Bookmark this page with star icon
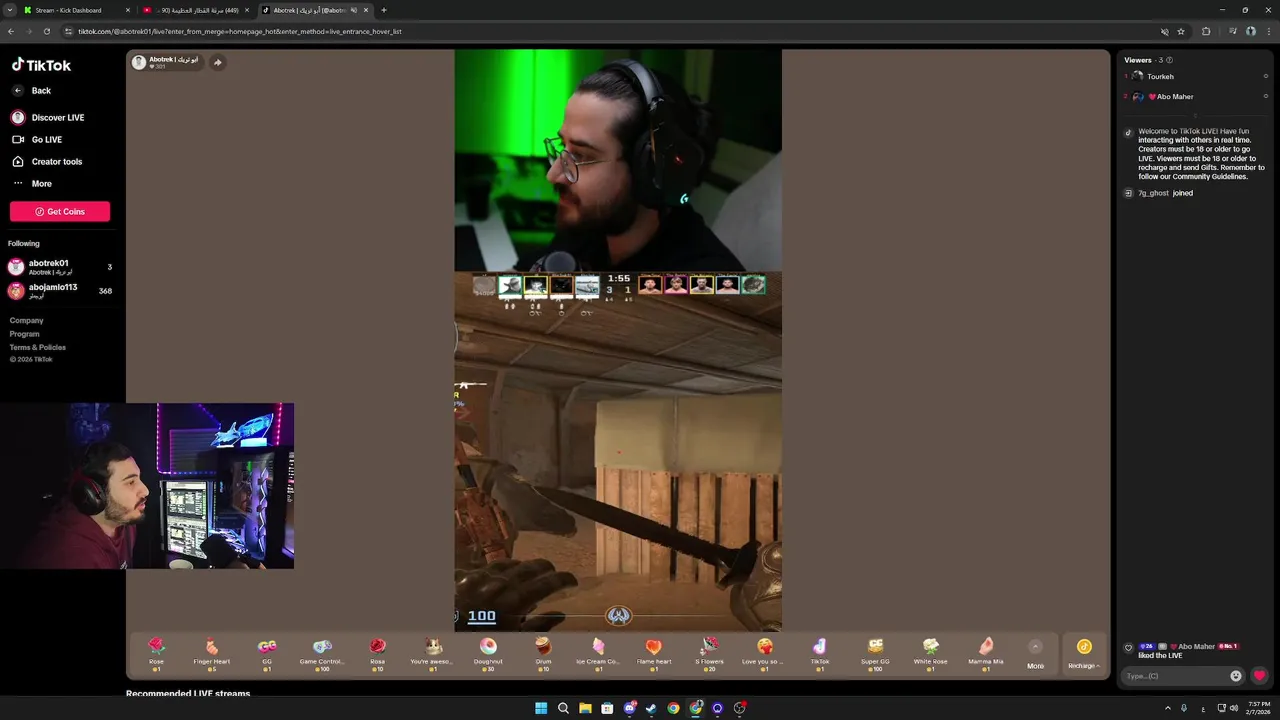The image size is (1280, 720). (x=1181, y=31)
